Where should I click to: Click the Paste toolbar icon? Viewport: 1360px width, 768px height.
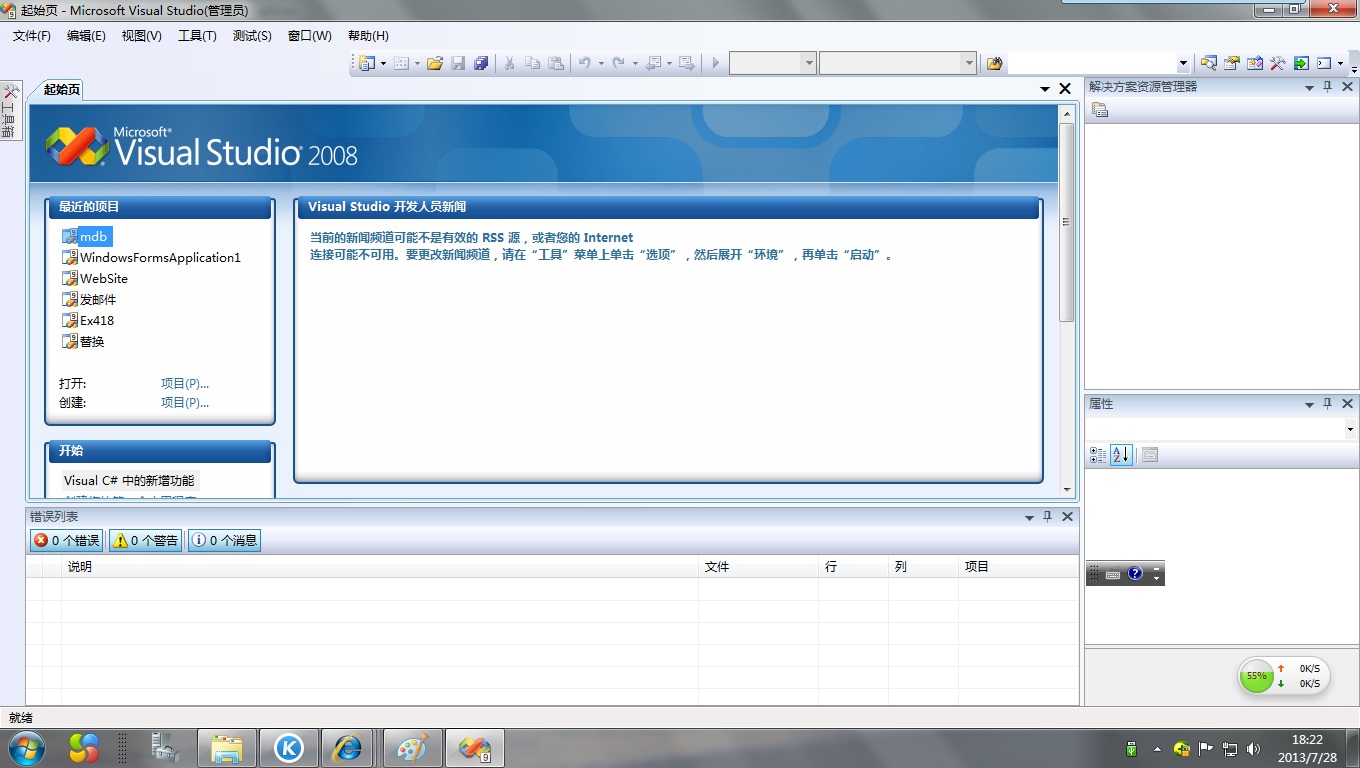(556, 63)
